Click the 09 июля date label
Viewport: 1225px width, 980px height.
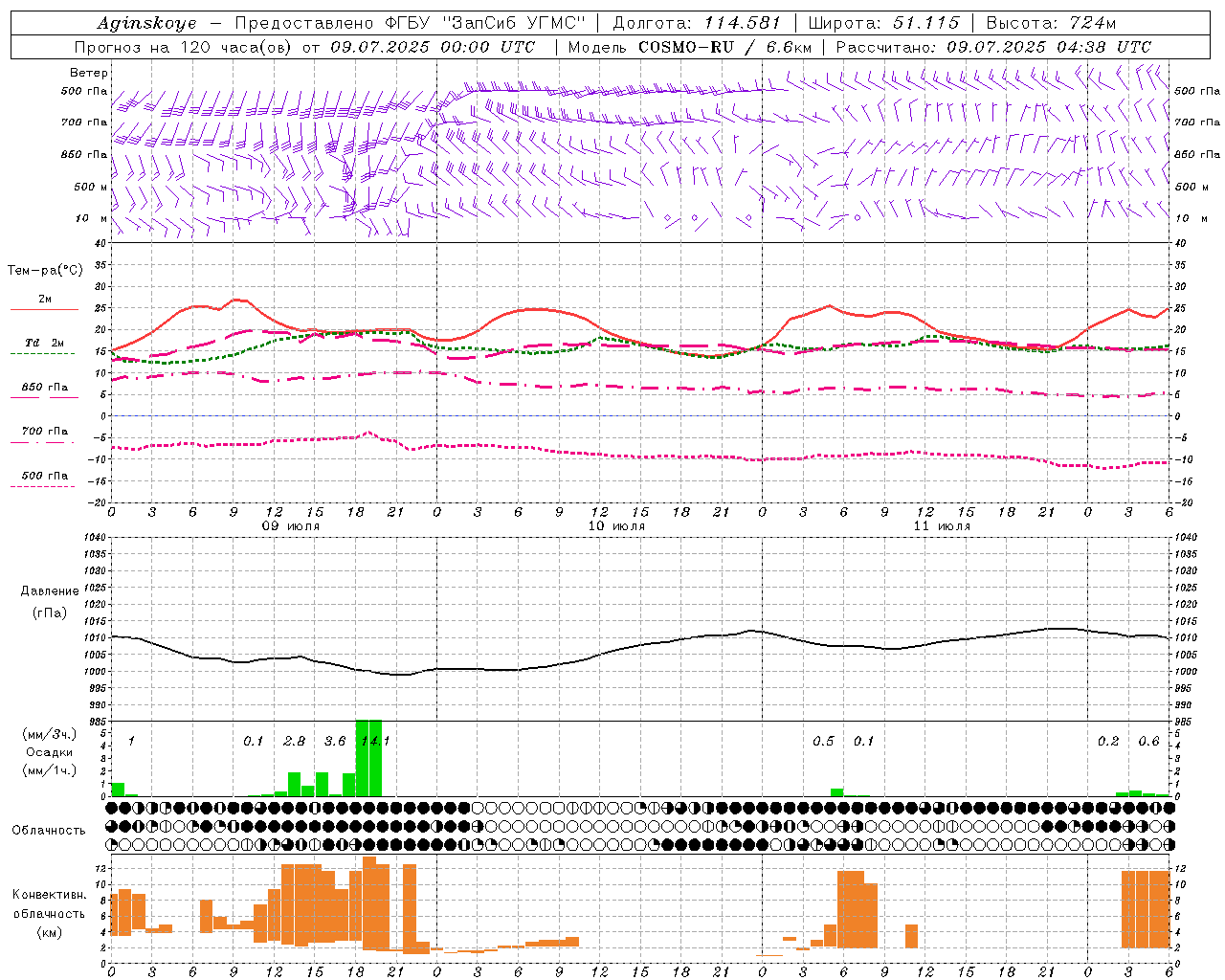point(291,526)
